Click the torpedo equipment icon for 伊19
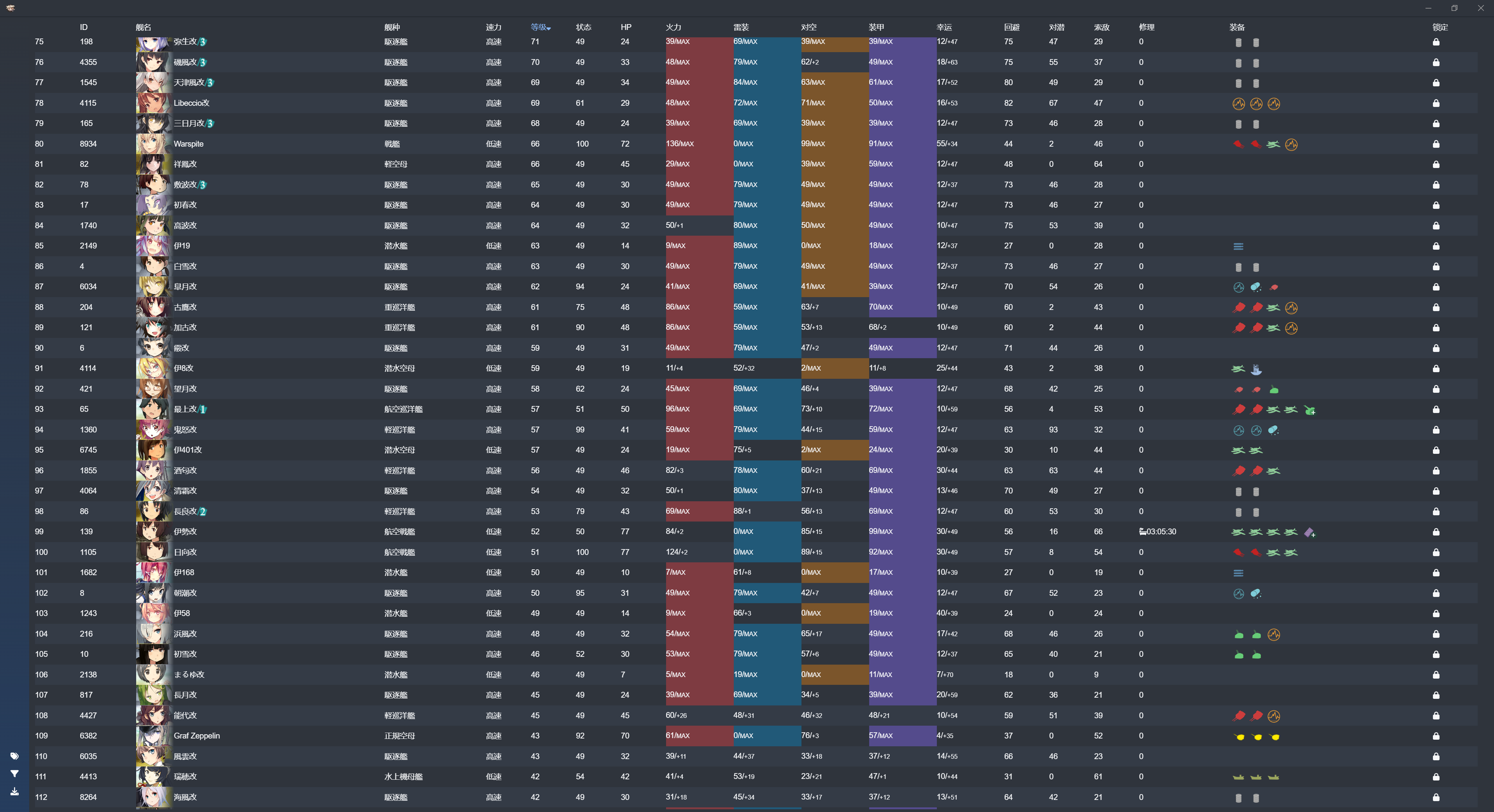 click(1238, 246)
